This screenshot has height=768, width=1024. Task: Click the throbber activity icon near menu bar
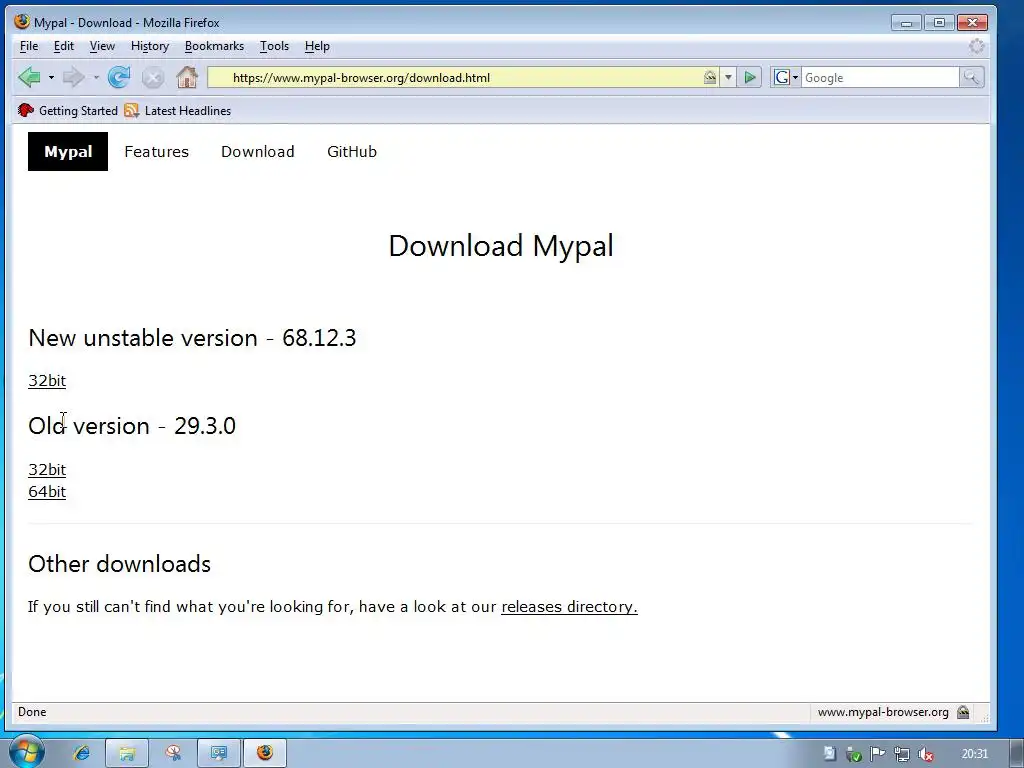click(976, 46)
